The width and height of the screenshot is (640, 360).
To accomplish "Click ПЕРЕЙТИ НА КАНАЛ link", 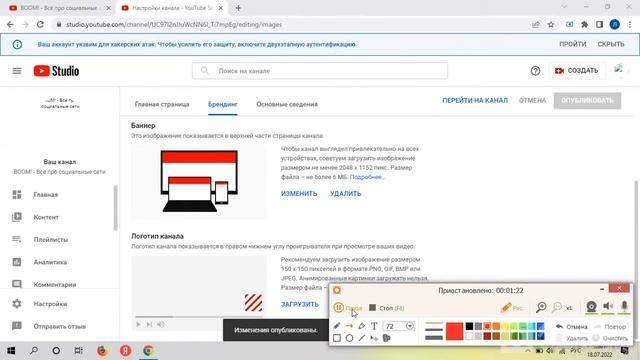I will pyautogui.click(x=475, y=100).
